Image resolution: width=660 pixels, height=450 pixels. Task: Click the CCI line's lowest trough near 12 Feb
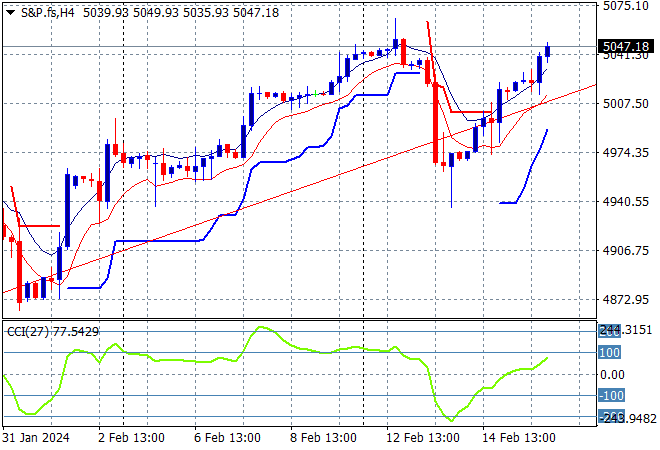pyautogui.click(x=452, y=420)
